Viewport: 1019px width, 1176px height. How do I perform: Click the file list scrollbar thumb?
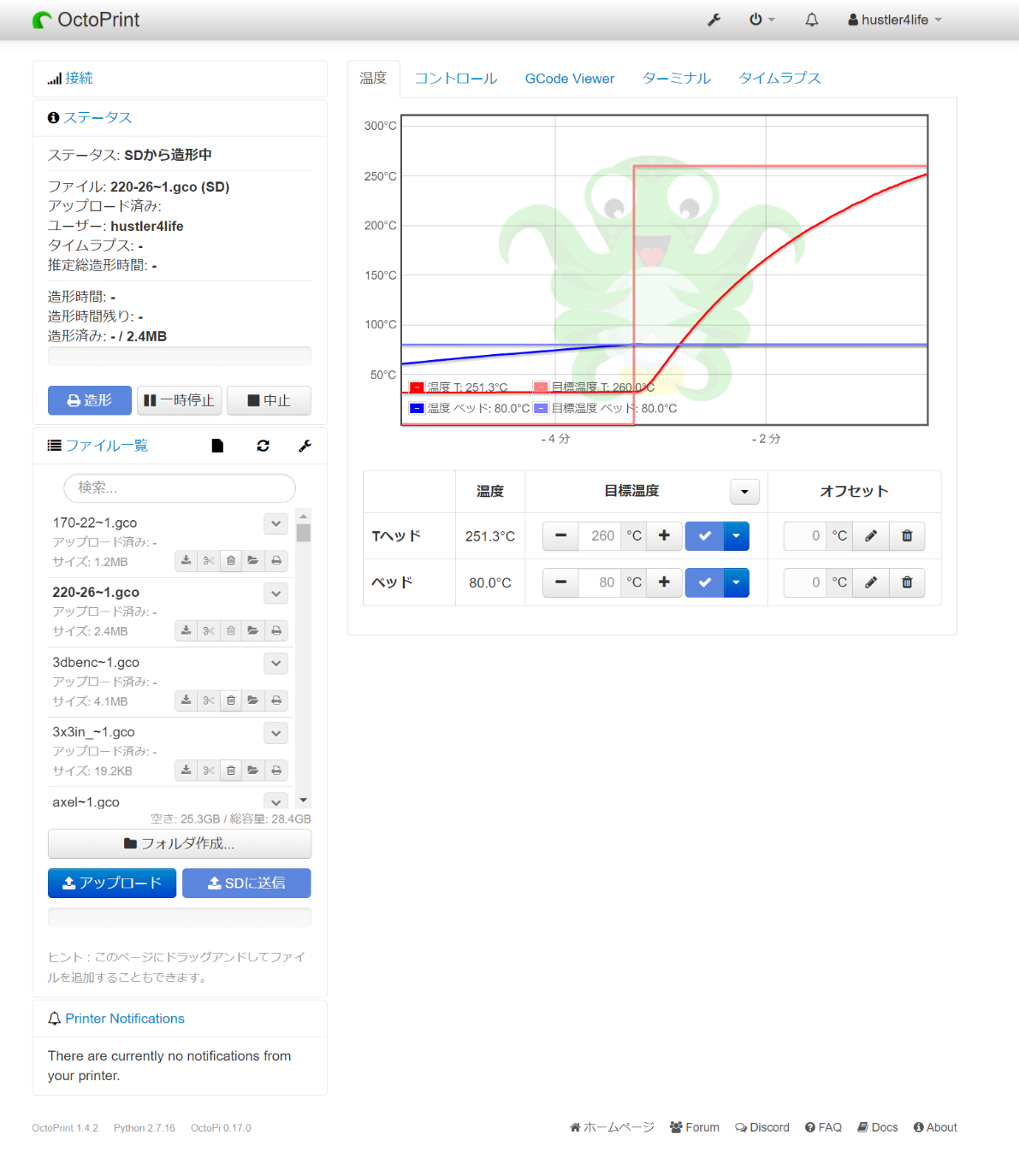304,533
